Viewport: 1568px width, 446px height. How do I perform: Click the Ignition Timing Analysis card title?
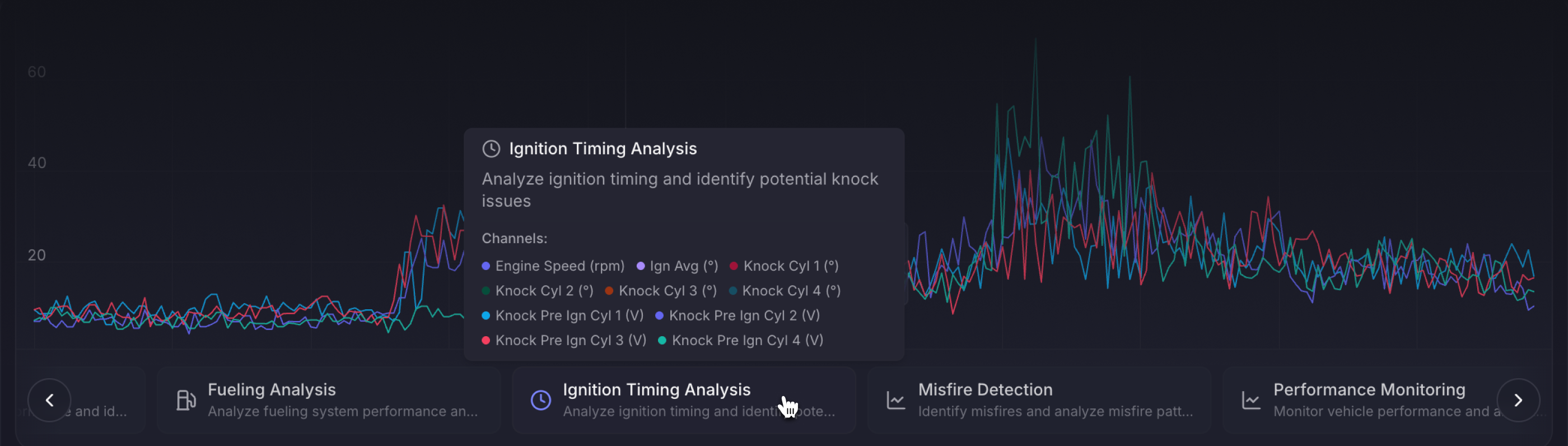tap(656, 389)
